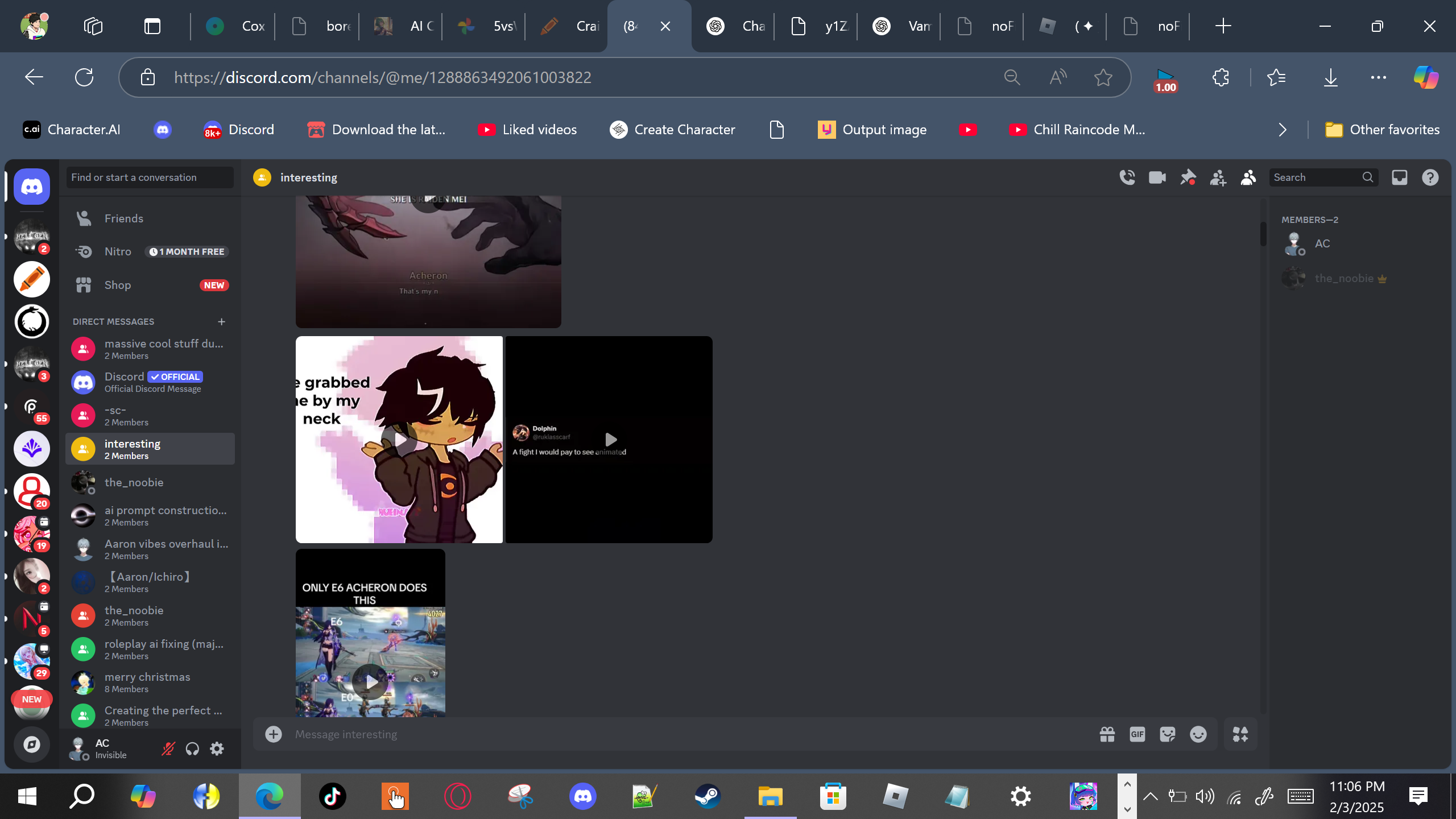Toggle deafen headphones in user panel
1456x819 pixels.
coord(192,748)
